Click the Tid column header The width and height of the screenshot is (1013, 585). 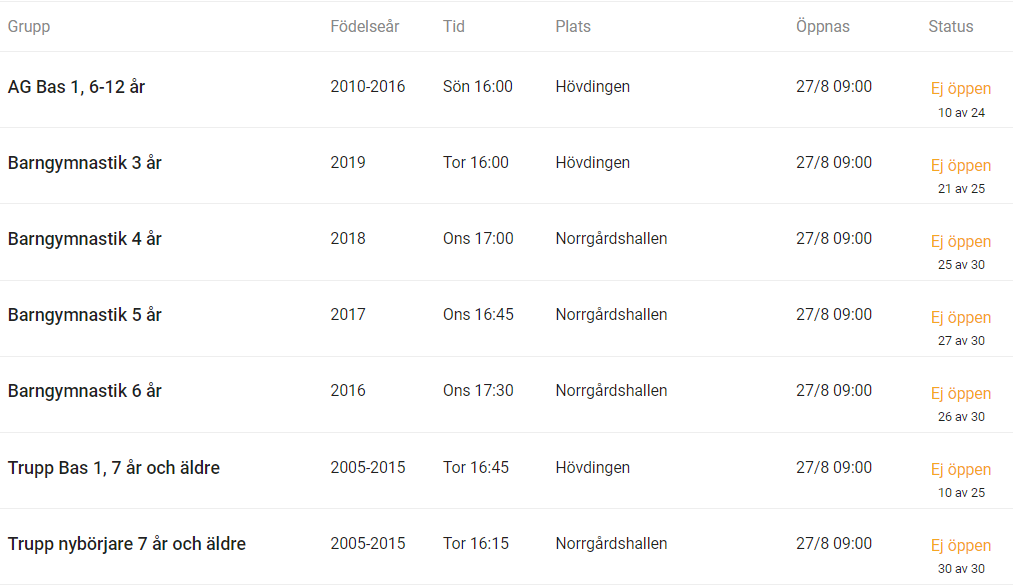point(454,26)
